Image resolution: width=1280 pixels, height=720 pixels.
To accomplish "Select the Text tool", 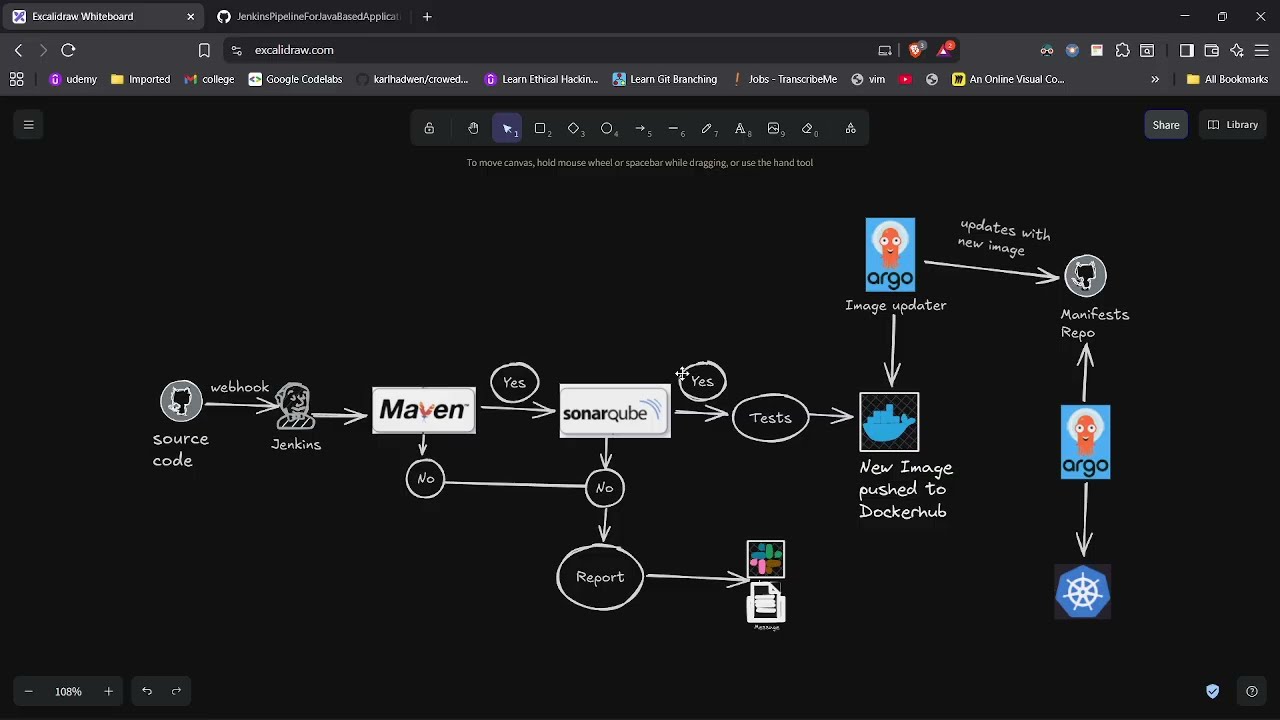I will pos(741,128).
